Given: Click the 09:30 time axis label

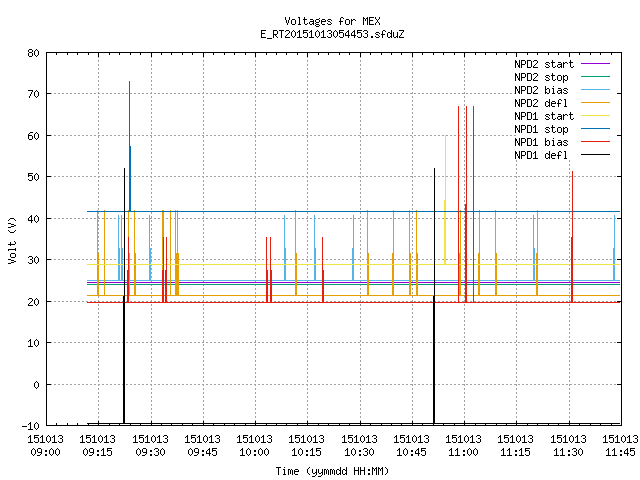Looking at the screenshot, I should 150,452.
